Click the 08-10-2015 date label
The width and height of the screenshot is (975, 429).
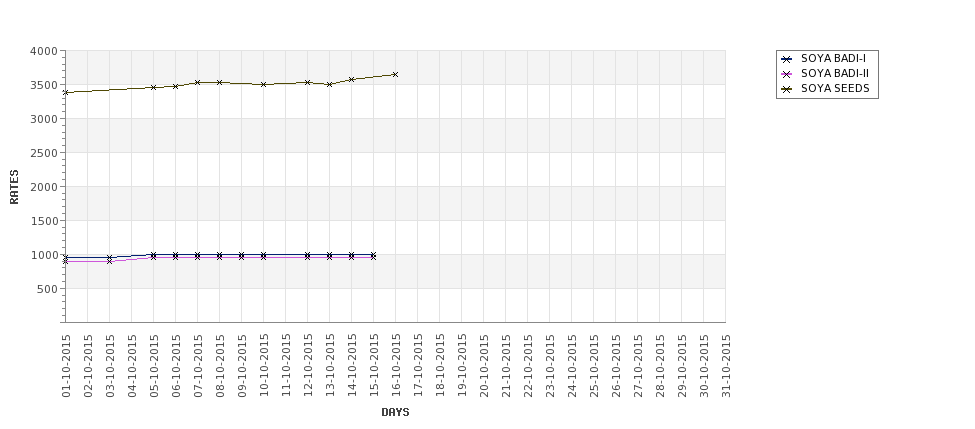[220, 366]
